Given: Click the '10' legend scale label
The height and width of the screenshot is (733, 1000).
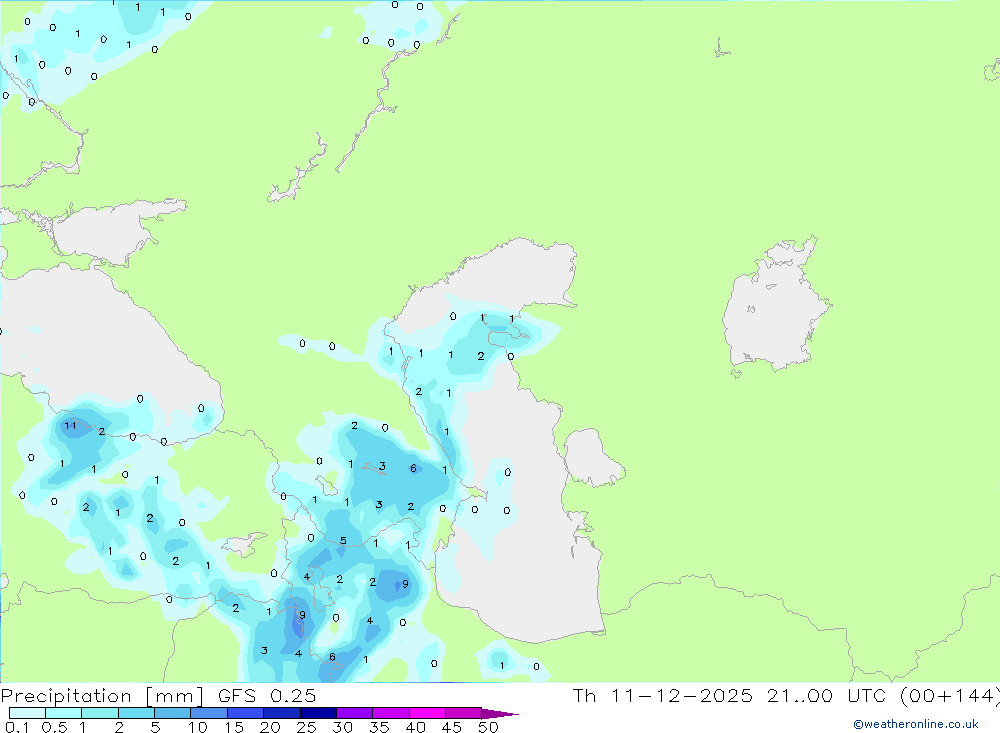Looking at the screenshot, I should 198,727.
